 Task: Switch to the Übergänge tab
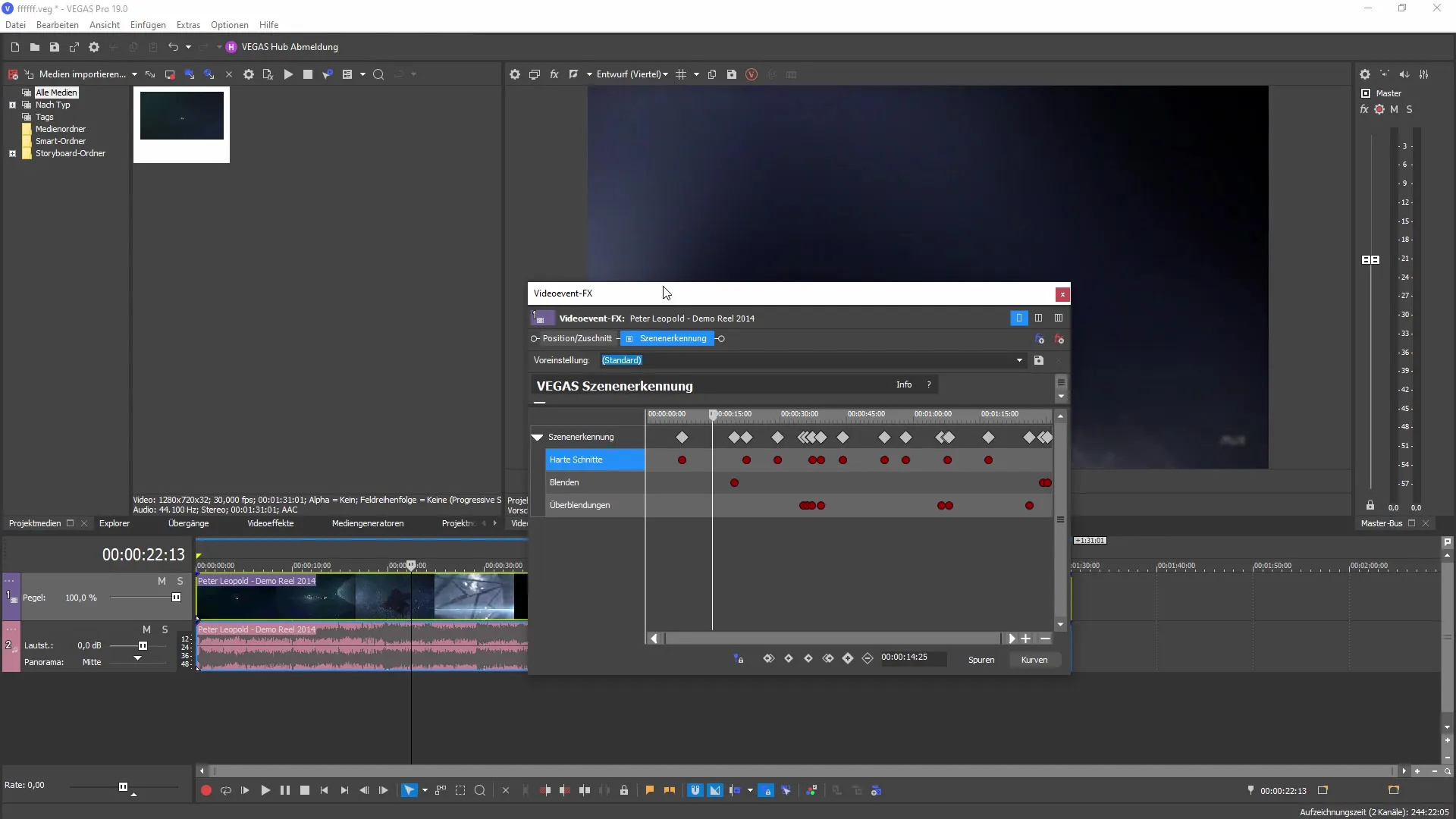[x=188, y=523]
